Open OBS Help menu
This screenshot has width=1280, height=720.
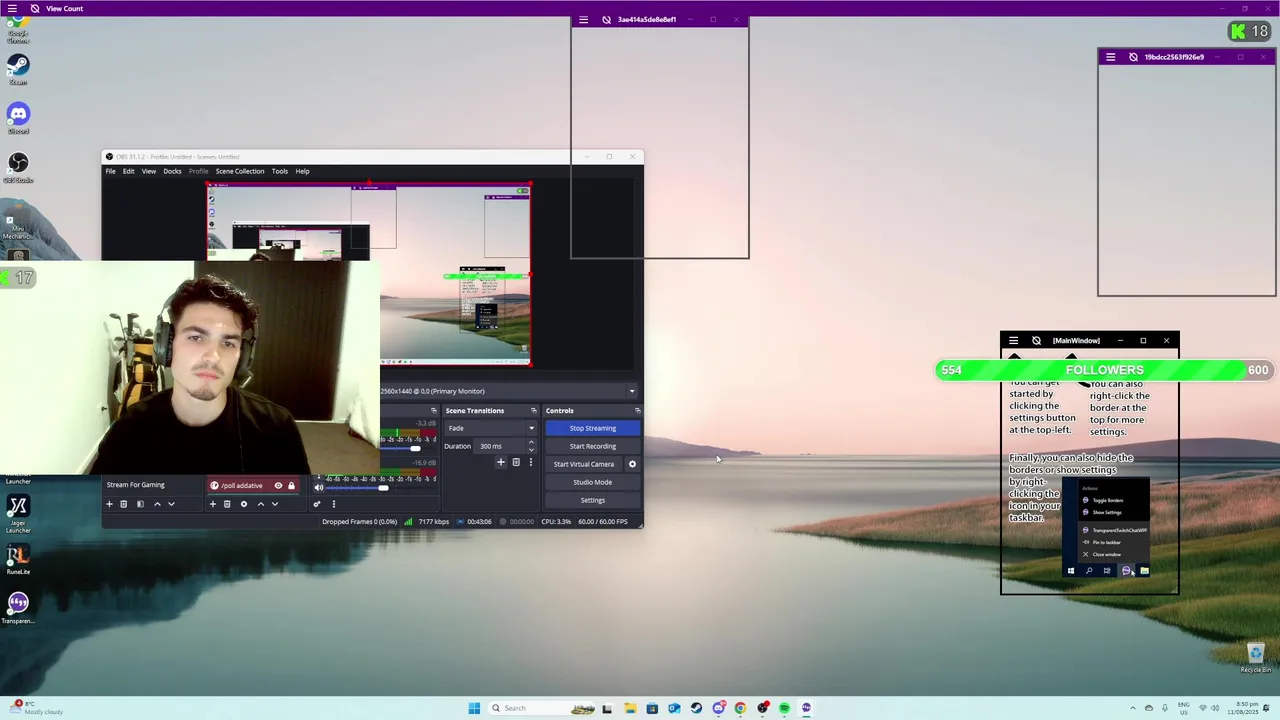(302, 171)
